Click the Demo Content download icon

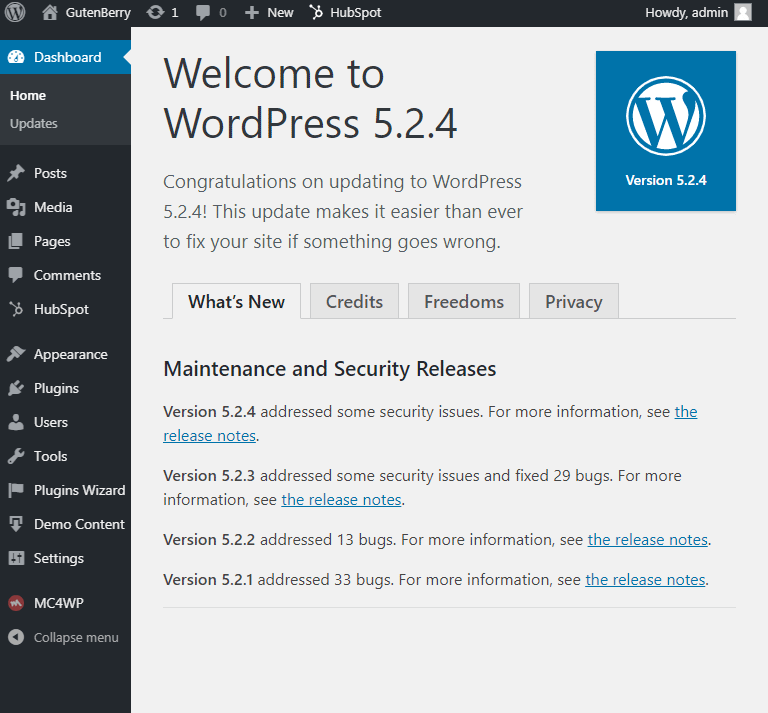[16, 524]
